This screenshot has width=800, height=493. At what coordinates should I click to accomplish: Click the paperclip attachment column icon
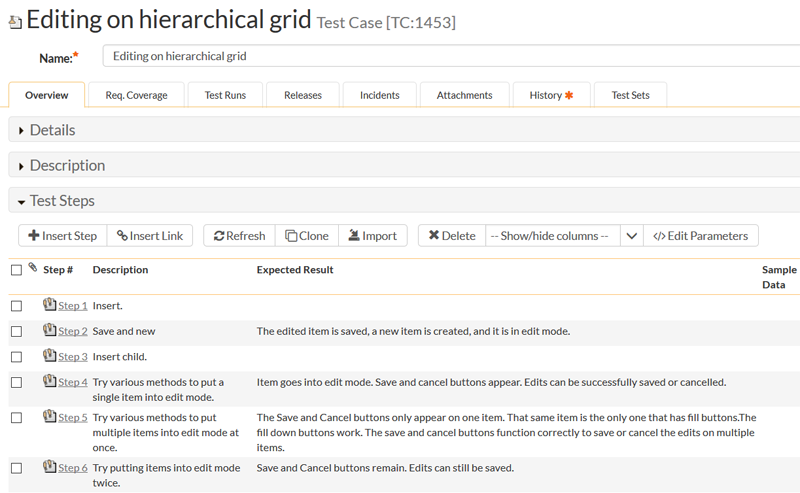coord(32,268)
